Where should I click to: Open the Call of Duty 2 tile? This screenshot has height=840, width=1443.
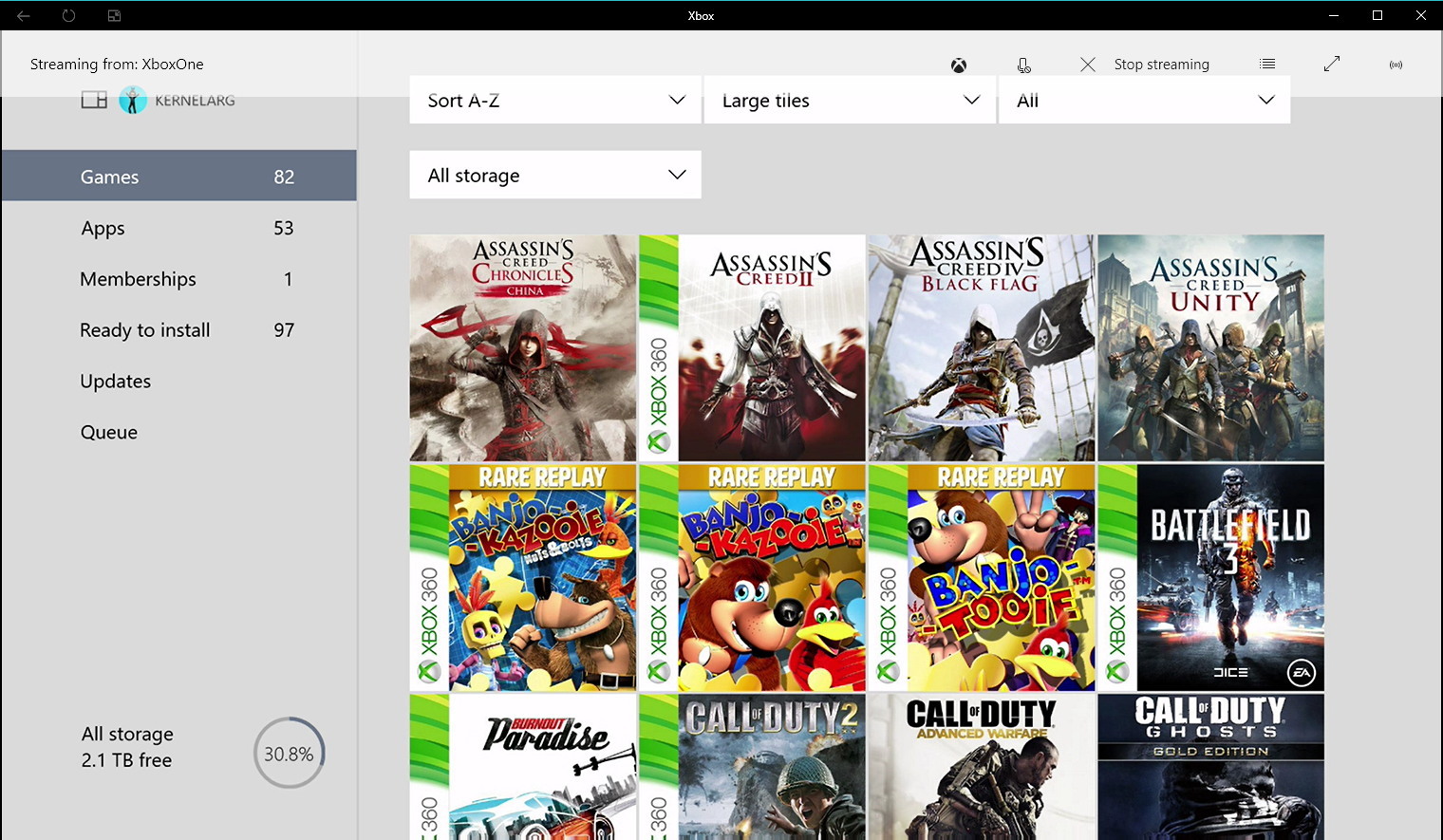click(x=753, y=767)
